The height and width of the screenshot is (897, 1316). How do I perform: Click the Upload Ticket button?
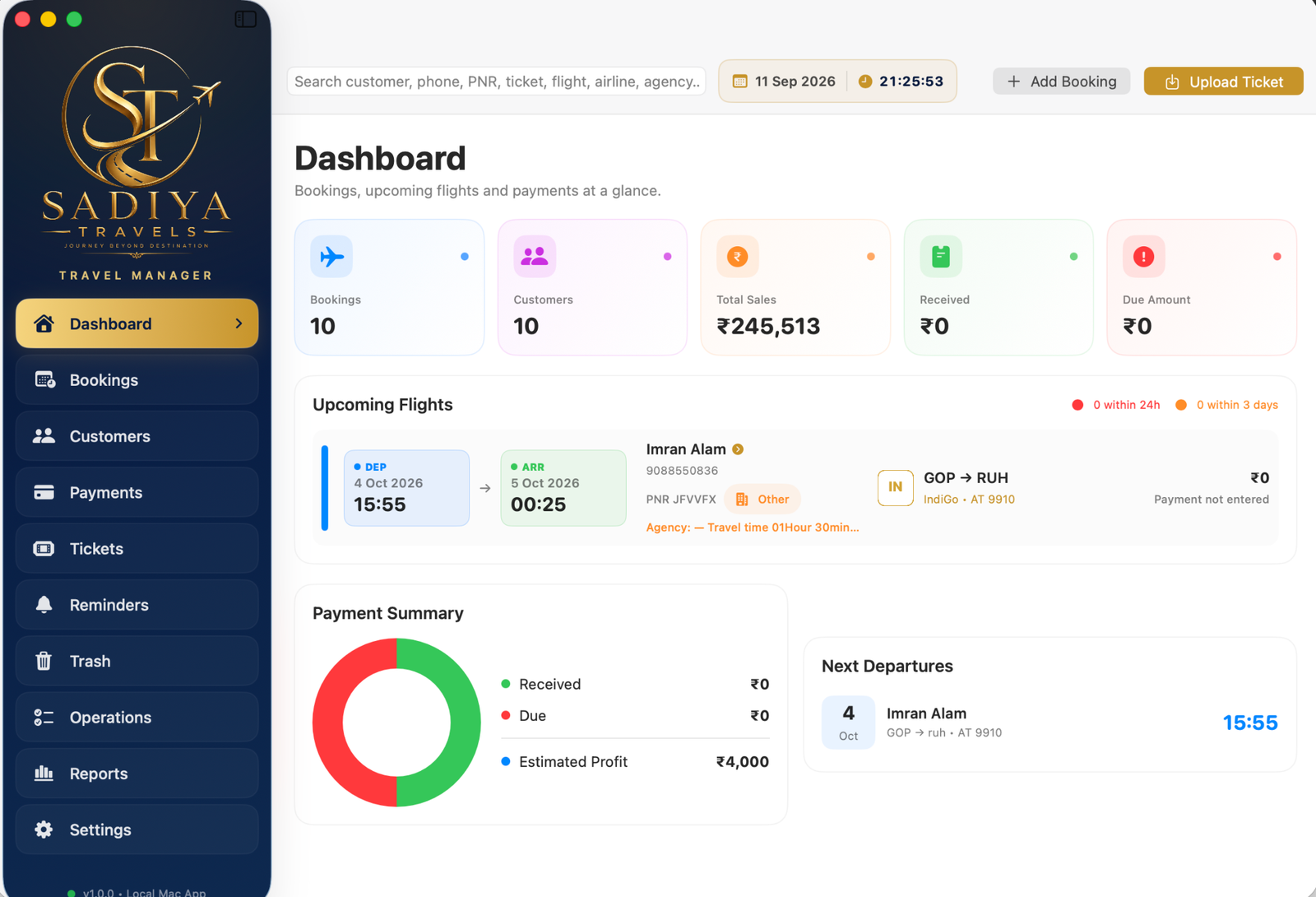(x=1223, y=81)
